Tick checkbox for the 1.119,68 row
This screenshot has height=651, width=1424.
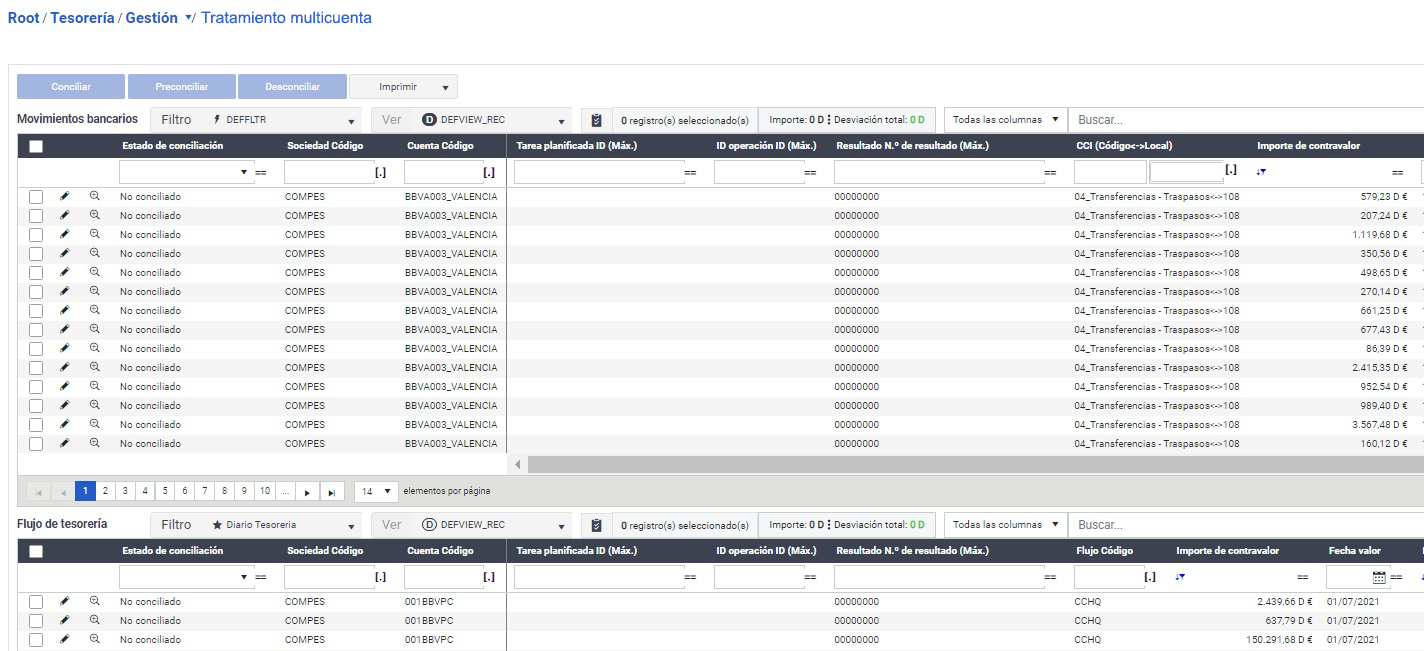pyautogui.click(x=36, y=234)
